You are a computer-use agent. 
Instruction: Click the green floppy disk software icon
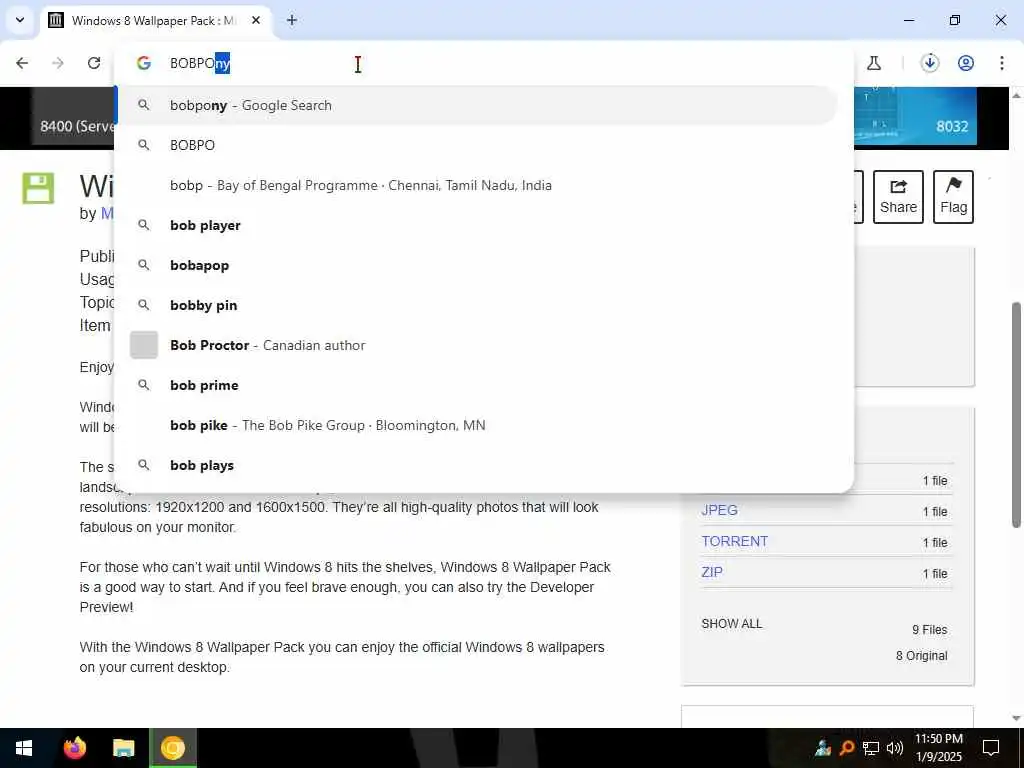click(x=39, y=189)
